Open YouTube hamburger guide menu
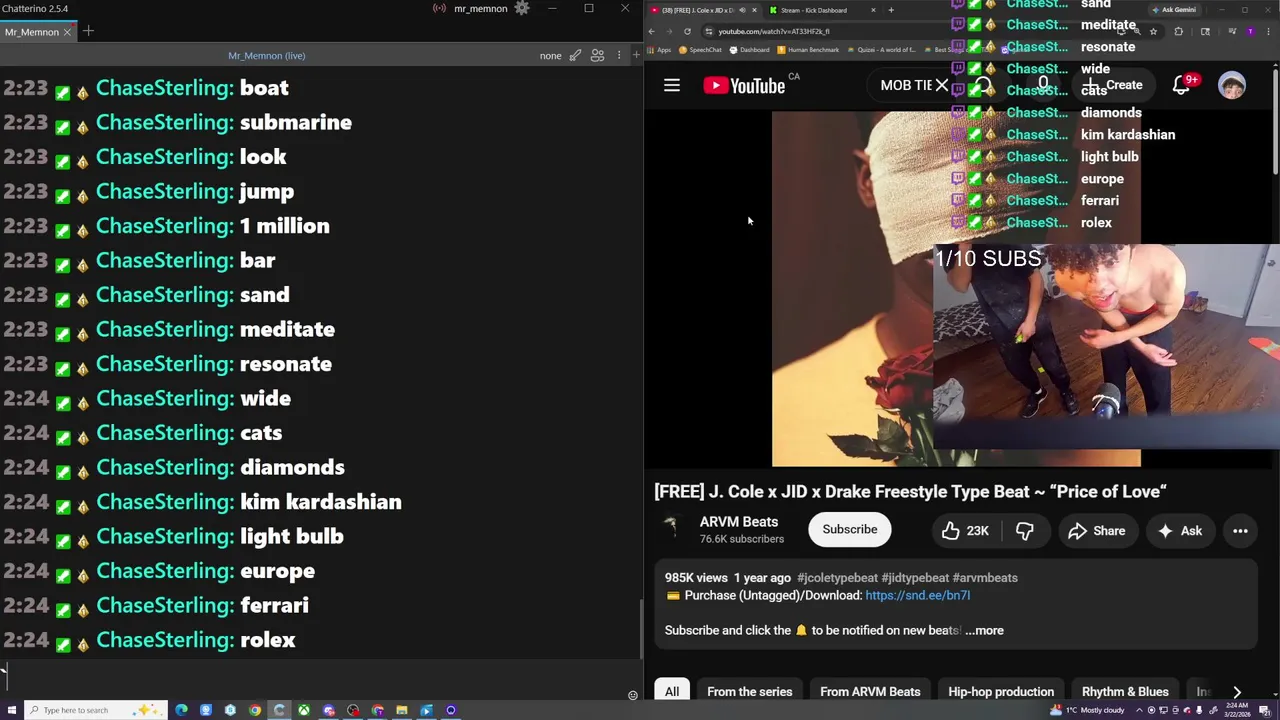 [x=672, y=86]
